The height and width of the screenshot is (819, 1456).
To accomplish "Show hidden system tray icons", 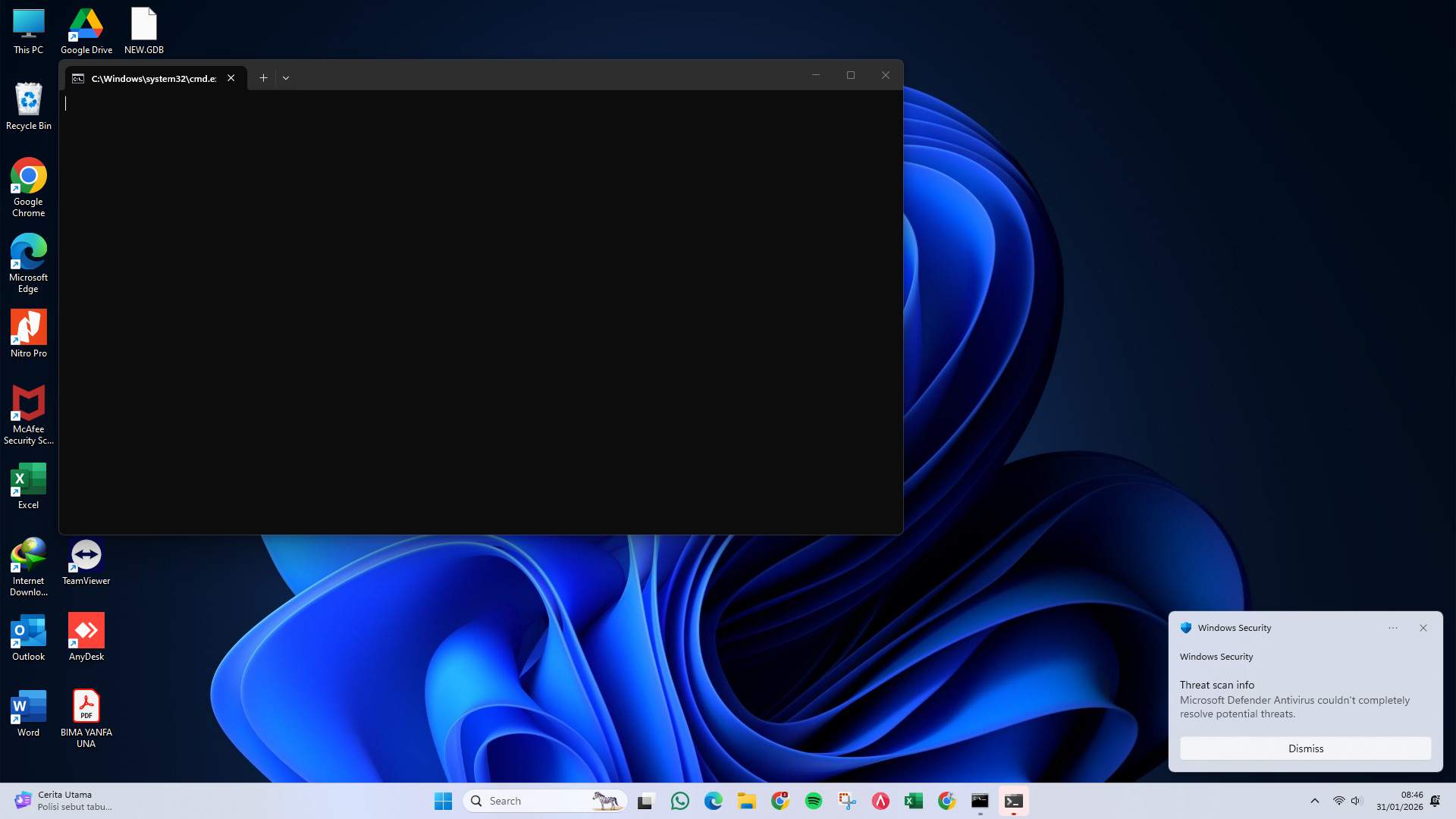I will coord(1314,800).
